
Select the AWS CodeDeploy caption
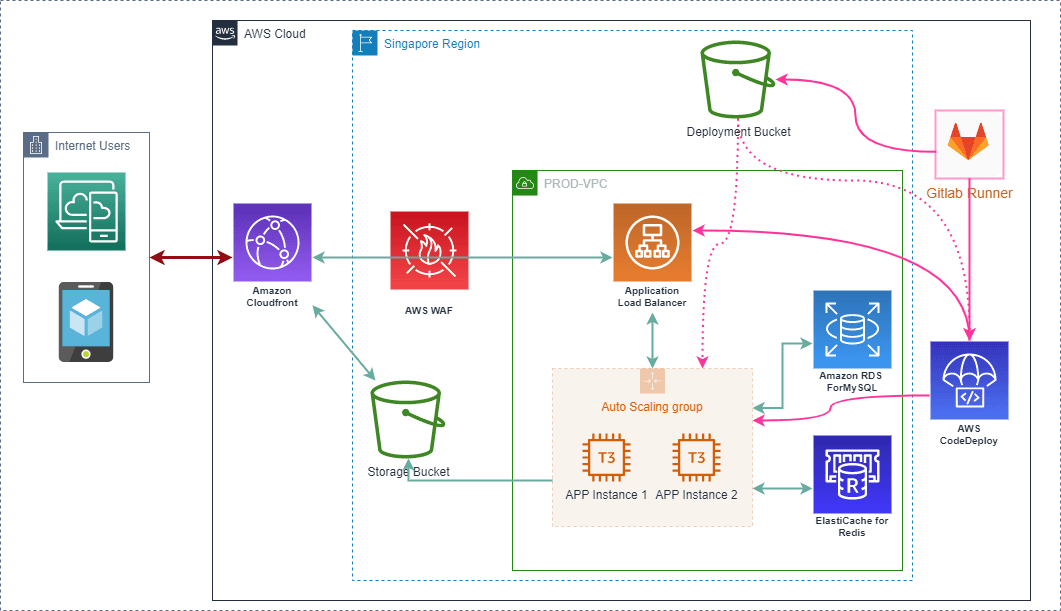click(969, 434)
